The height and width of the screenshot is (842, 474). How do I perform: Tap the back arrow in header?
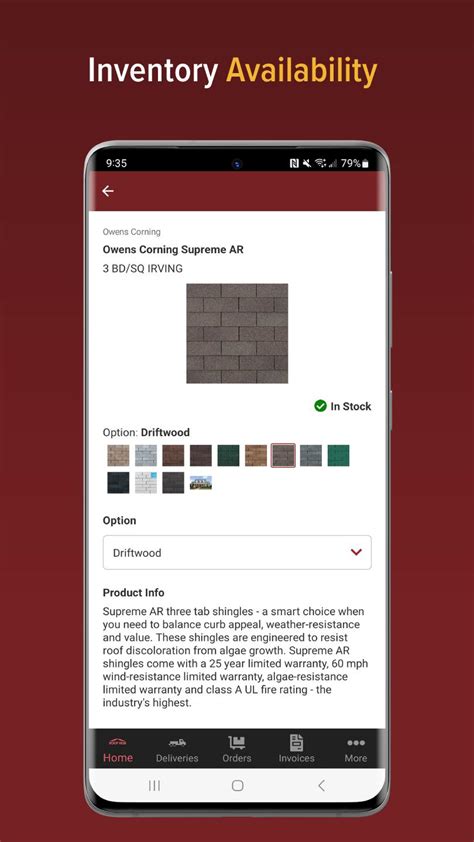pos(108,191)
